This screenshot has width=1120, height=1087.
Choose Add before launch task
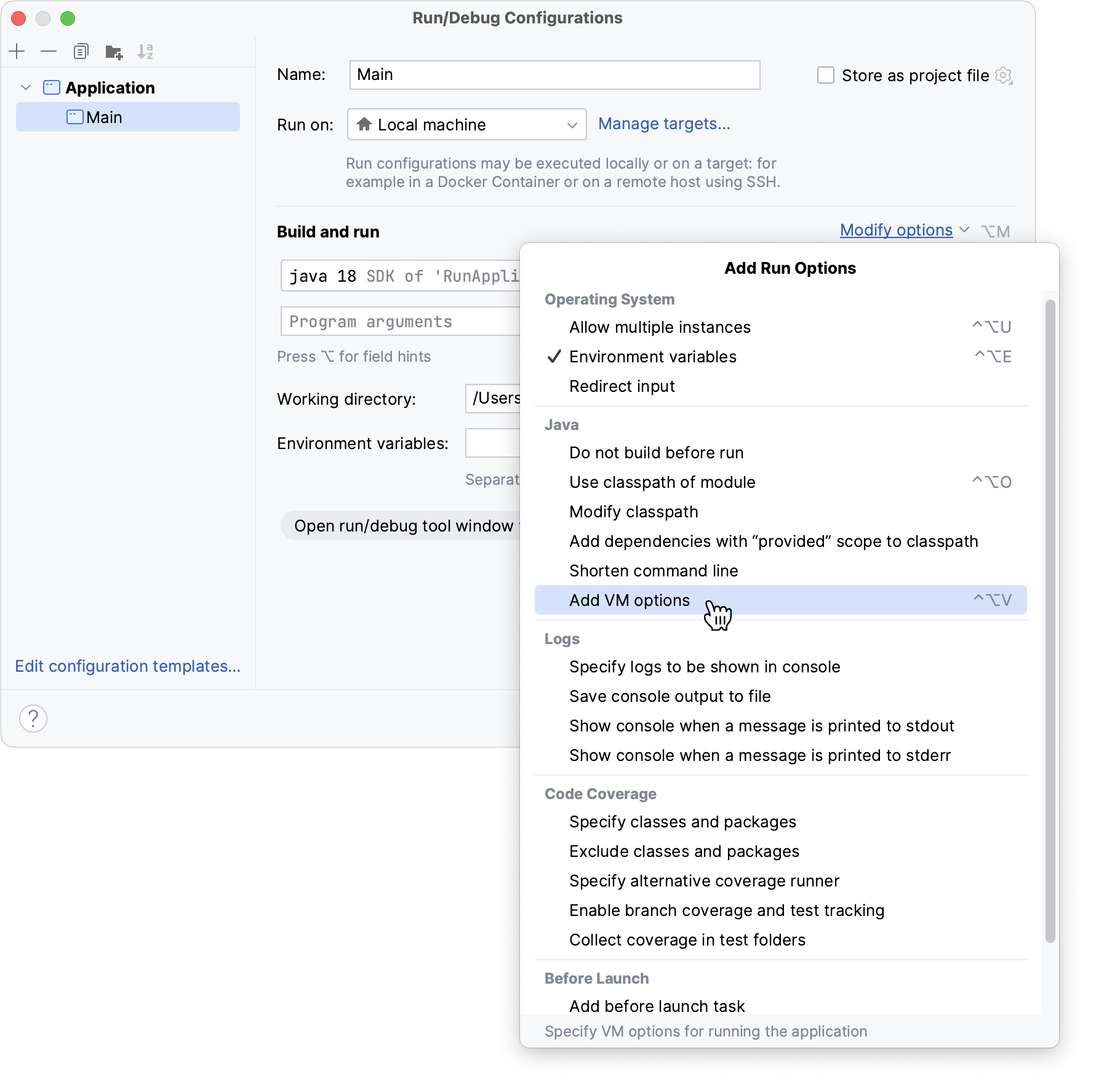click(x=781, y=1006)
